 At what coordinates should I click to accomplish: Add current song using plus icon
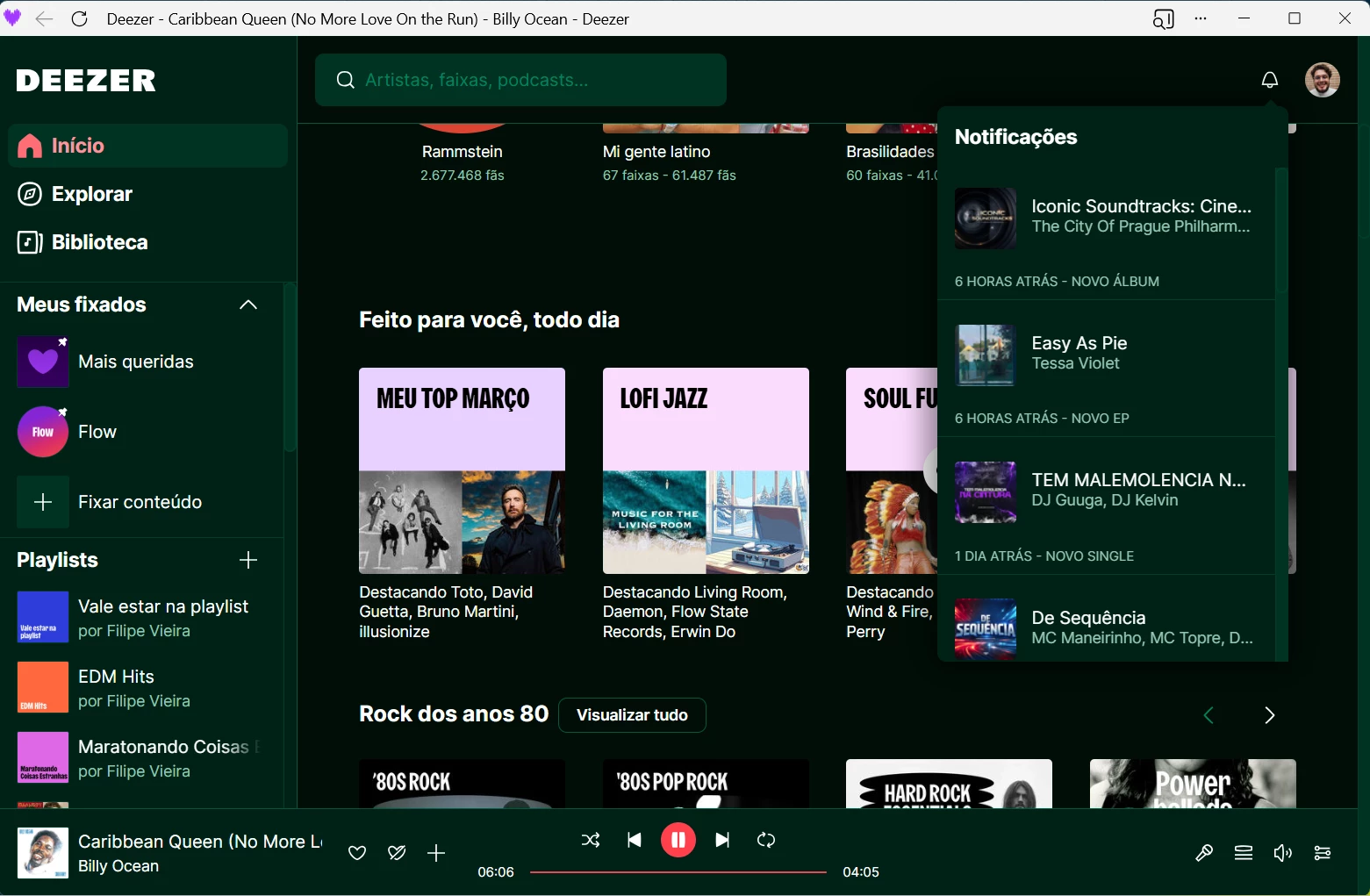point(436,852)
